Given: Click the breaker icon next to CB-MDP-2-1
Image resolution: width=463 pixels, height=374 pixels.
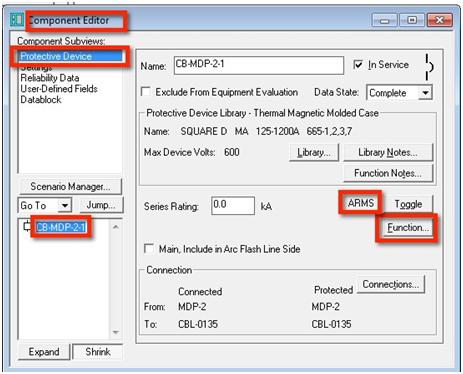Looking at the screenshot, I should [x=27, y=227].
